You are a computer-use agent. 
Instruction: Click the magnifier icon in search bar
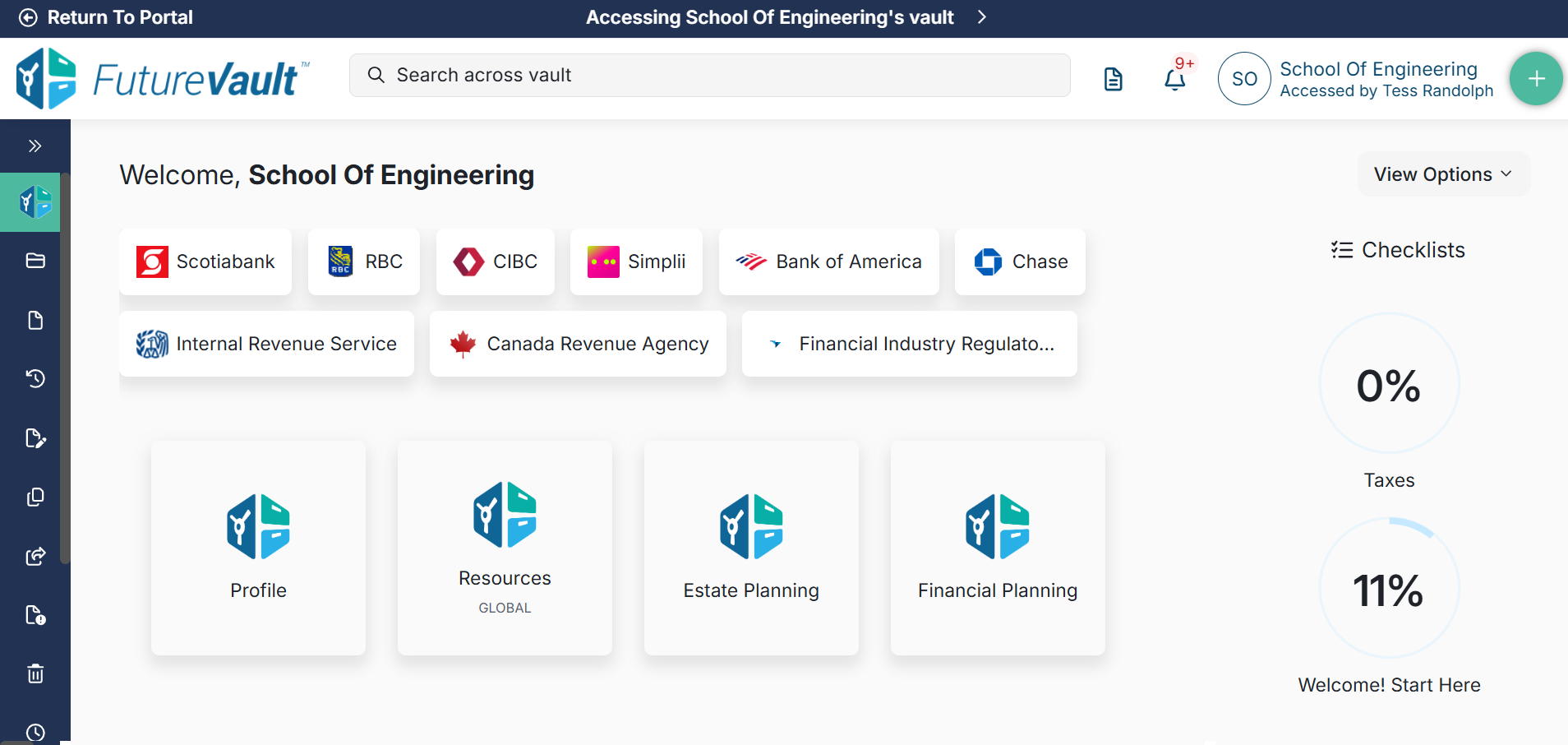(376, 75)
